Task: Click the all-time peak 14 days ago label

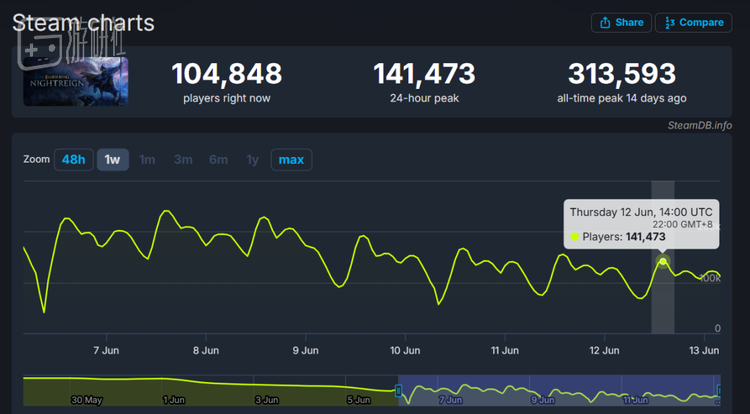Action: 622,98
